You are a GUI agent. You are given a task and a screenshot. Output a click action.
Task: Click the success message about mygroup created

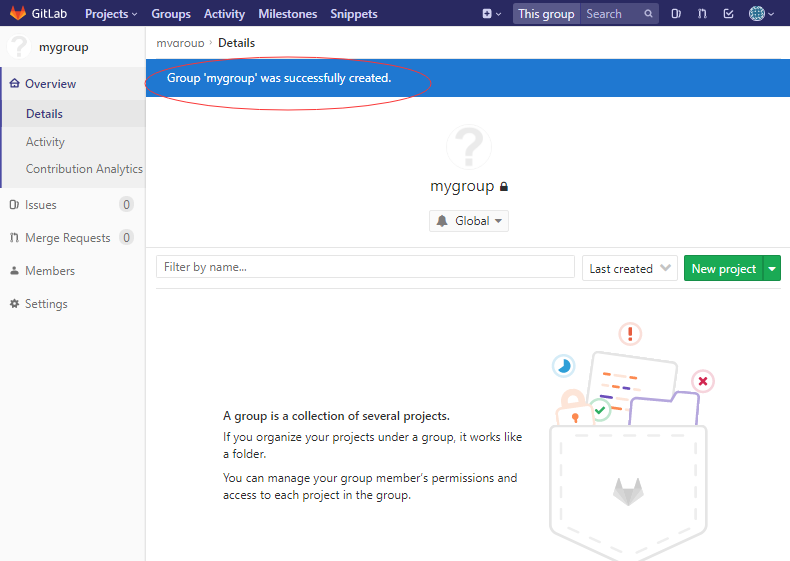pos(279,78)
